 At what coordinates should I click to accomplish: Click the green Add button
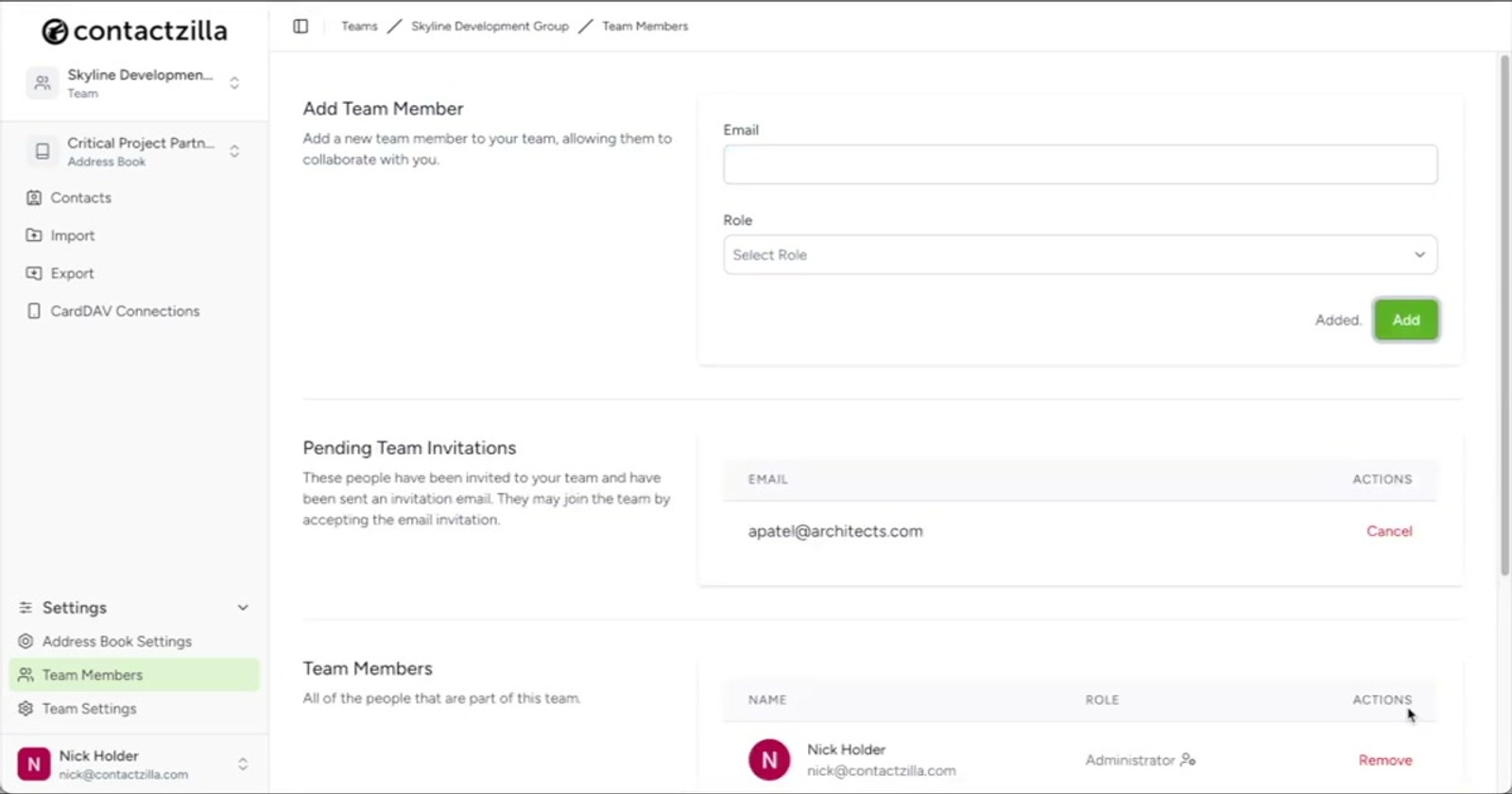point(1406,319)
